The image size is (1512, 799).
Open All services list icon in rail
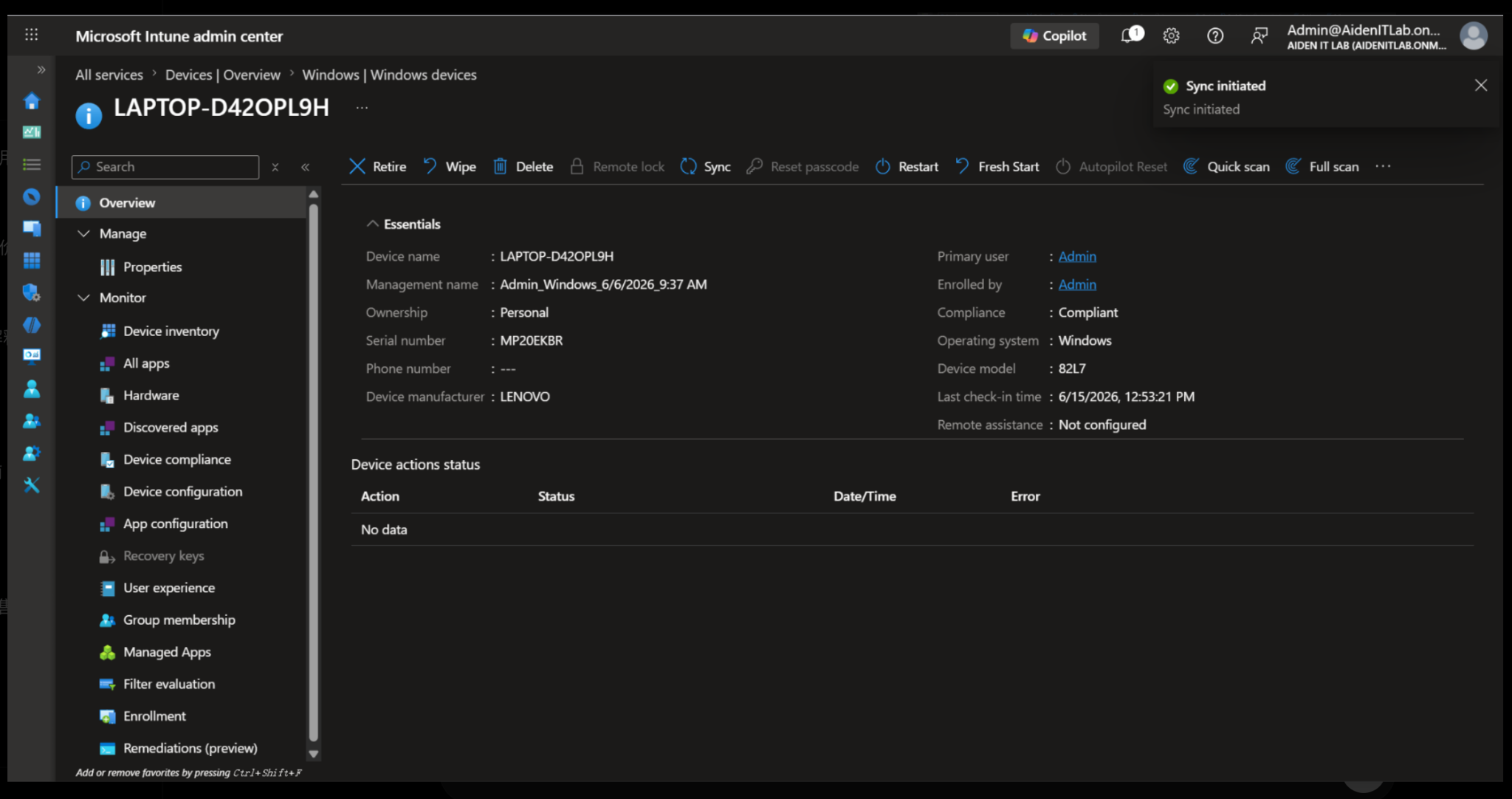point(32,164)
